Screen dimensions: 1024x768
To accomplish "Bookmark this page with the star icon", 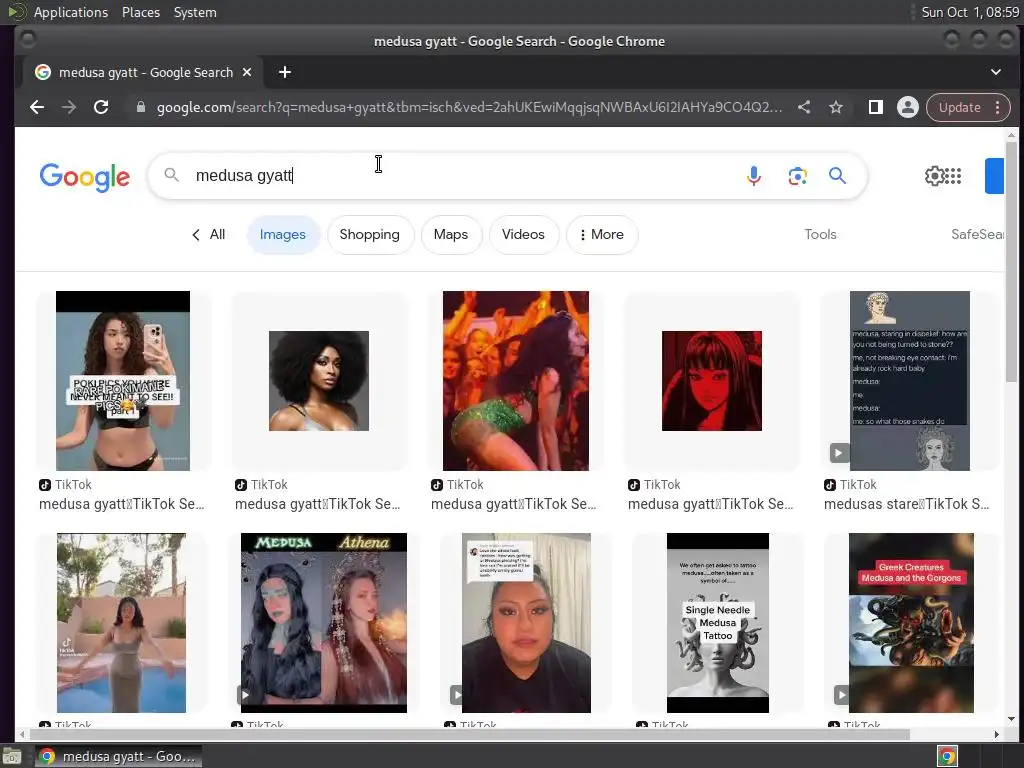I will [x=836, y=107].
